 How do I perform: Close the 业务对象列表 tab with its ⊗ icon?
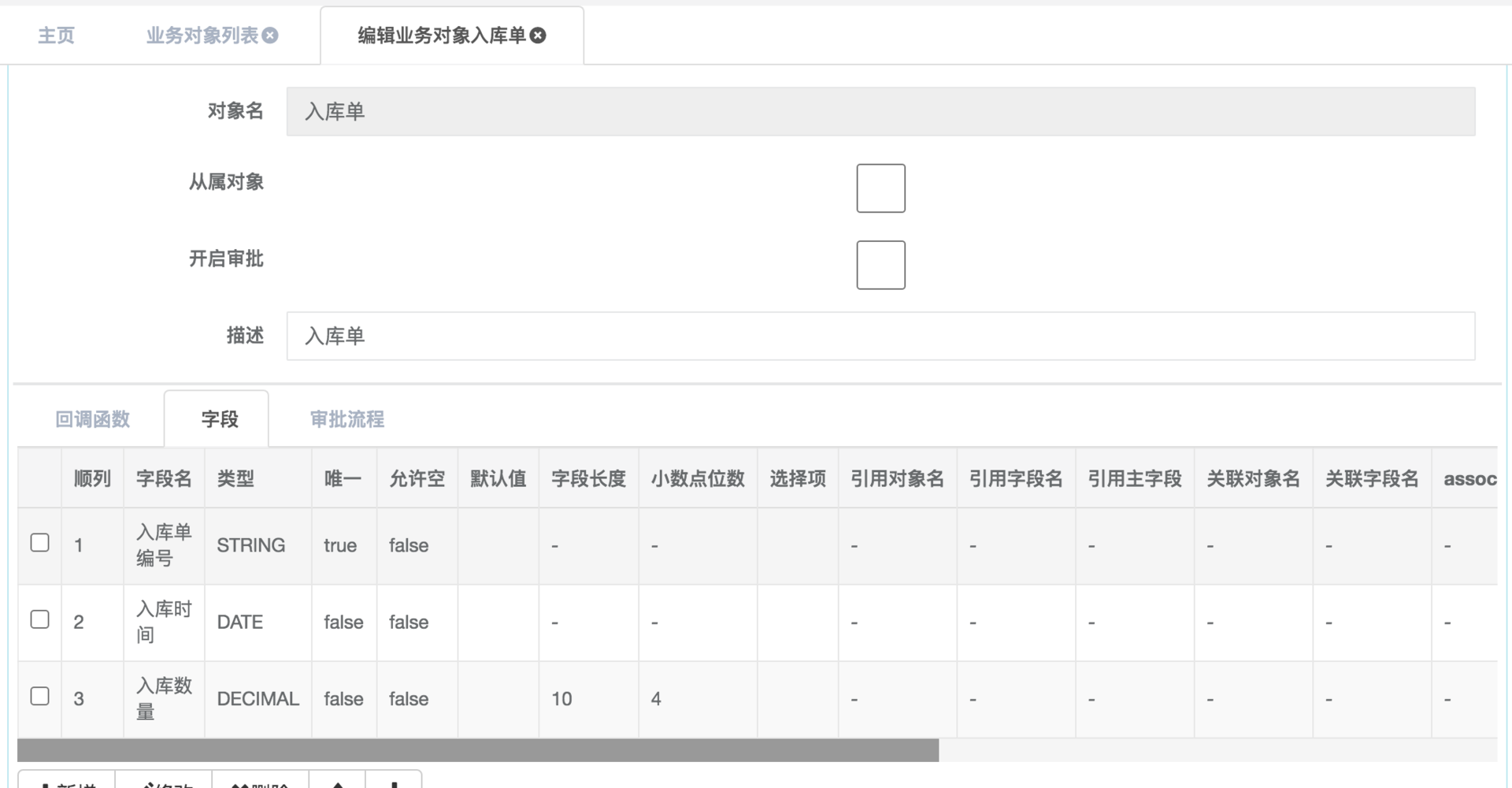pos(271,35)
